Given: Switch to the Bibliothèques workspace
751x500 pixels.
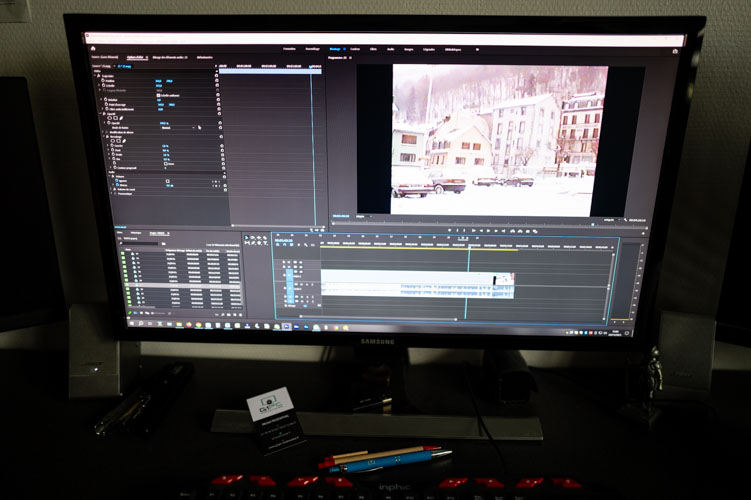Looking at the screenshot, I should coord(452,49).
